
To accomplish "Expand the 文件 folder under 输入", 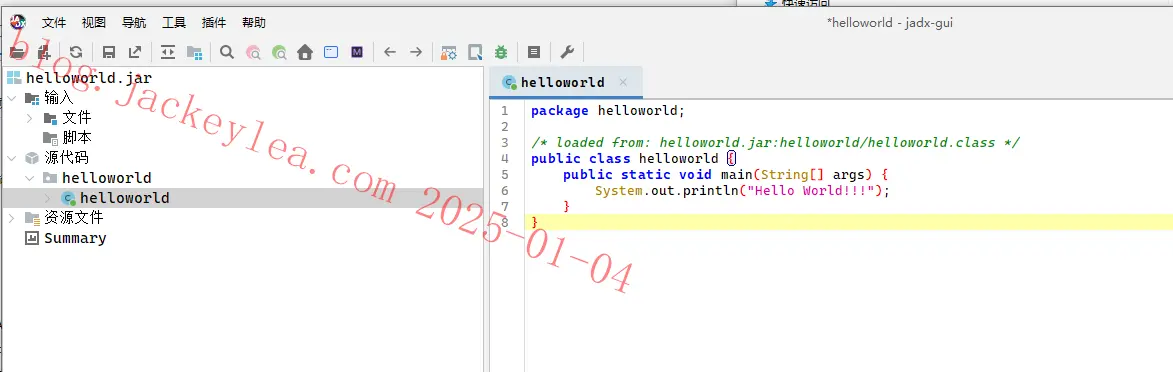I will tap(30, 118).
